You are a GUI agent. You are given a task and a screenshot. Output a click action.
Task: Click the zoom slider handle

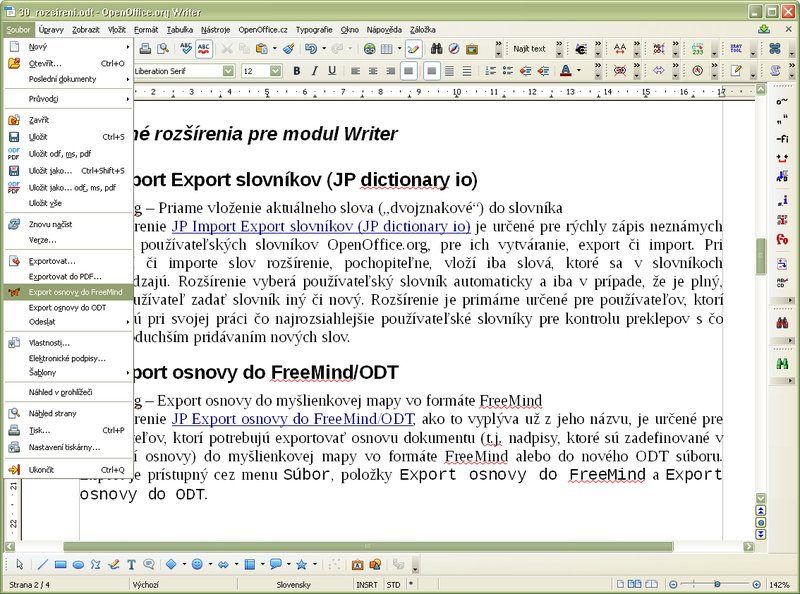tap(717, 584)
